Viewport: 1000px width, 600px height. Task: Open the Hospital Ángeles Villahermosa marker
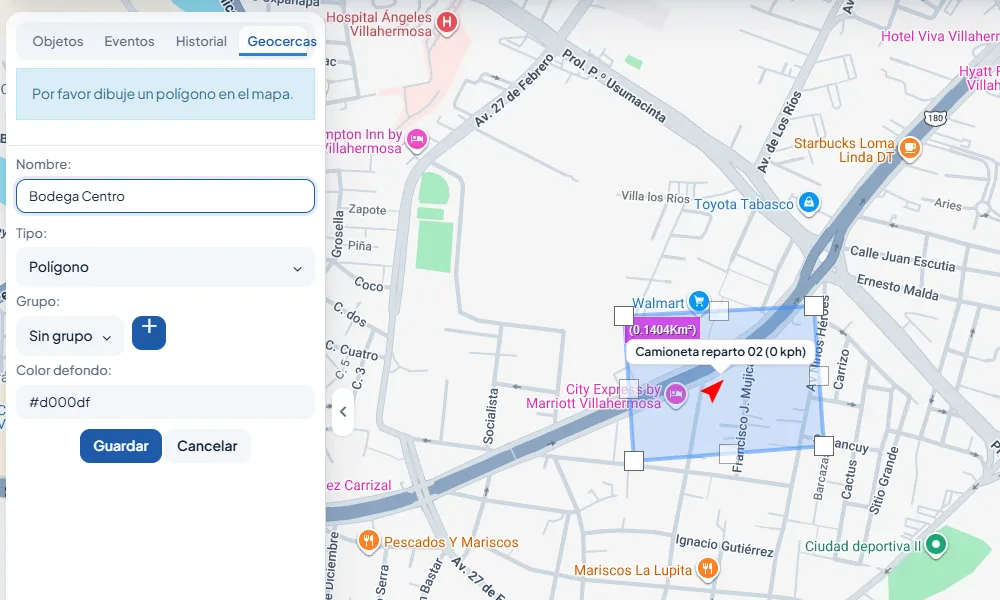[447, 23]
